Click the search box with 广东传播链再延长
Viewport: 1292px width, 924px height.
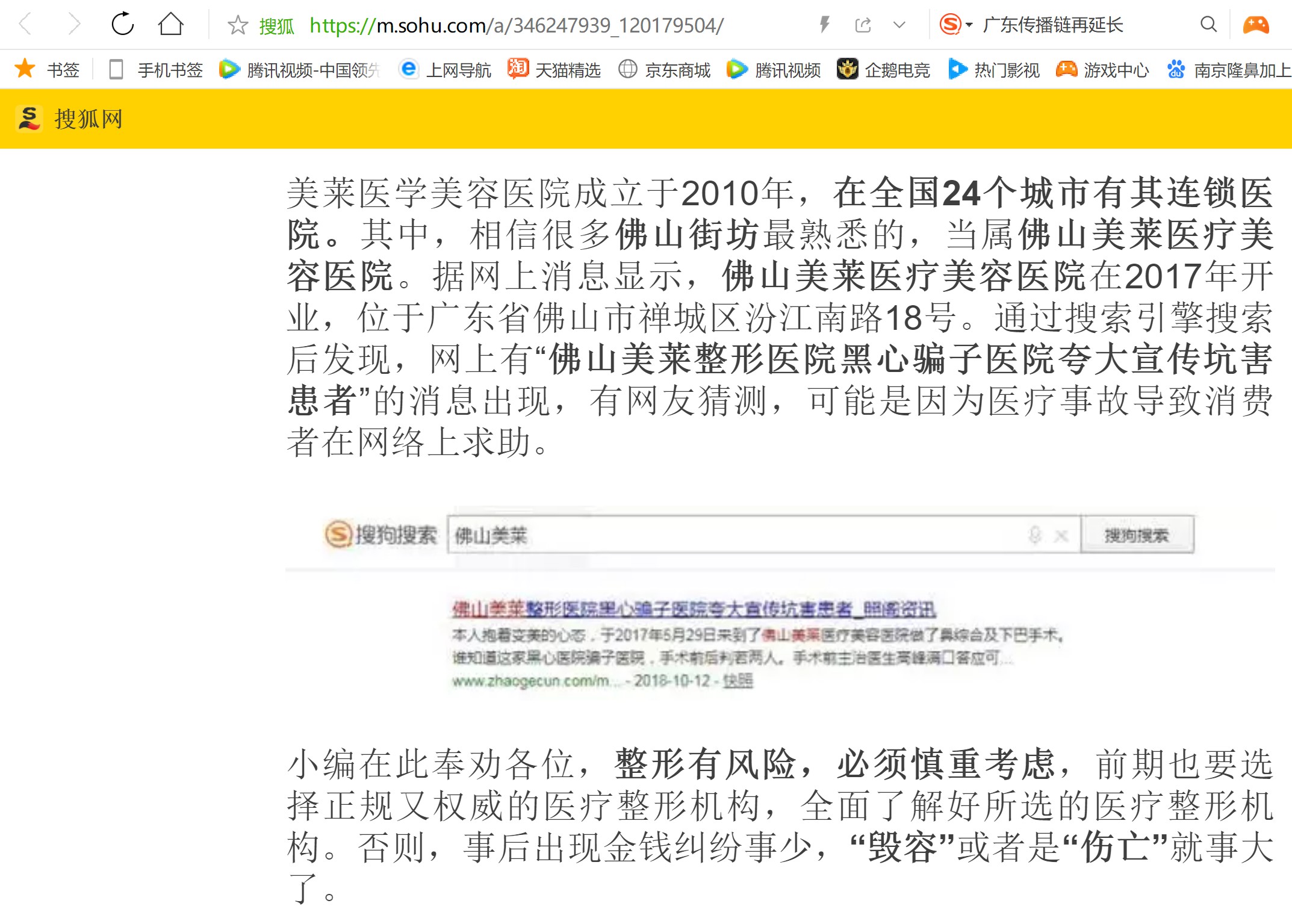click(x=1052, y=25)
